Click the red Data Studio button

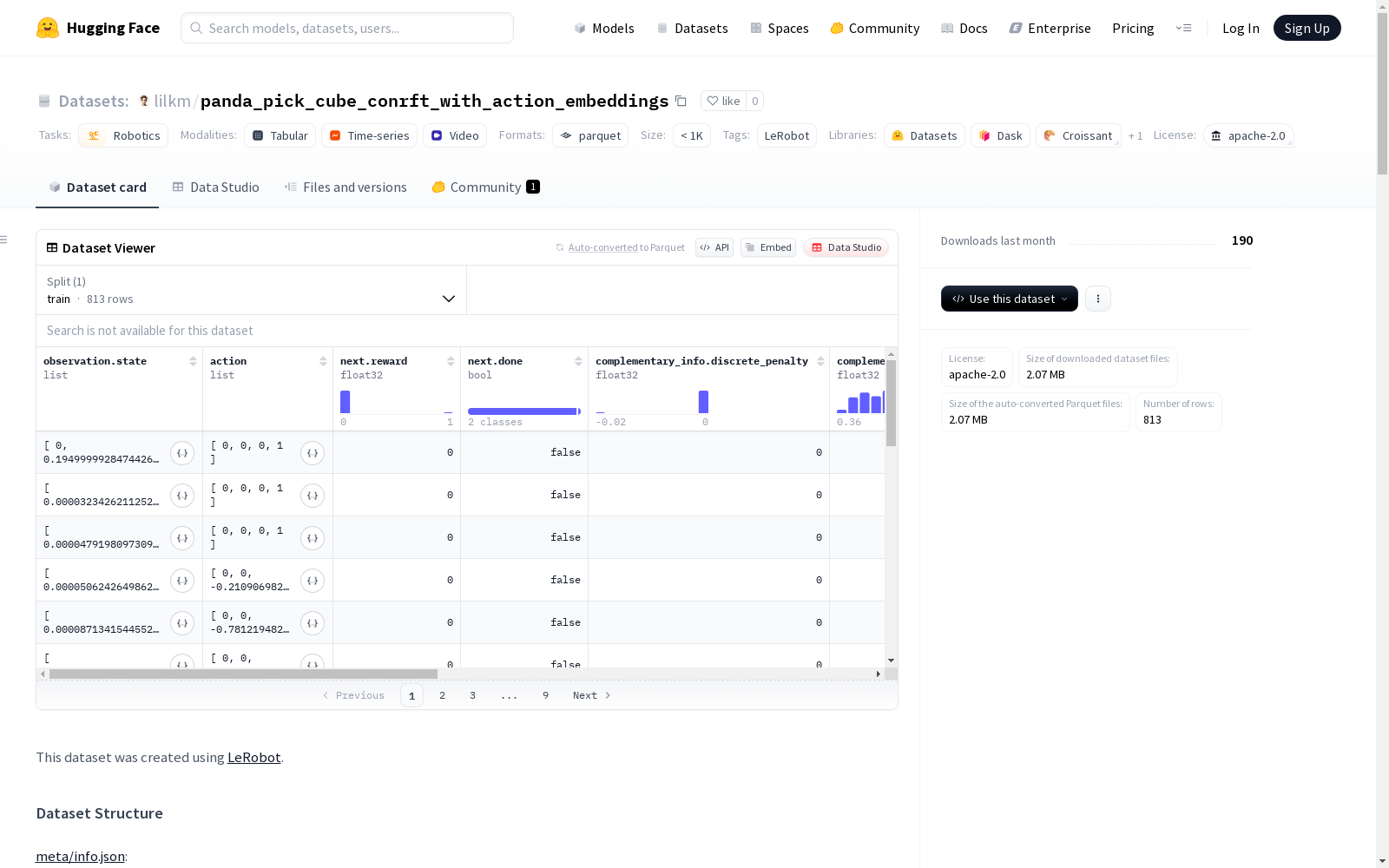click(846, 247)
